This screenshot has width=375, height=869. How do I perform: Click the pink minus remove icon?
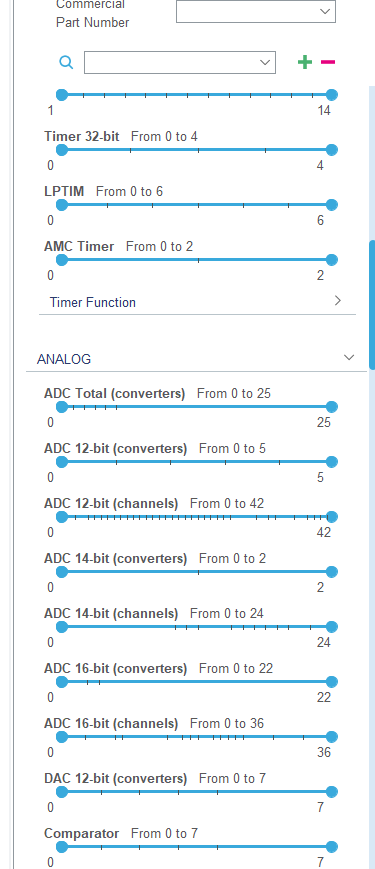[x=328, y=62]
